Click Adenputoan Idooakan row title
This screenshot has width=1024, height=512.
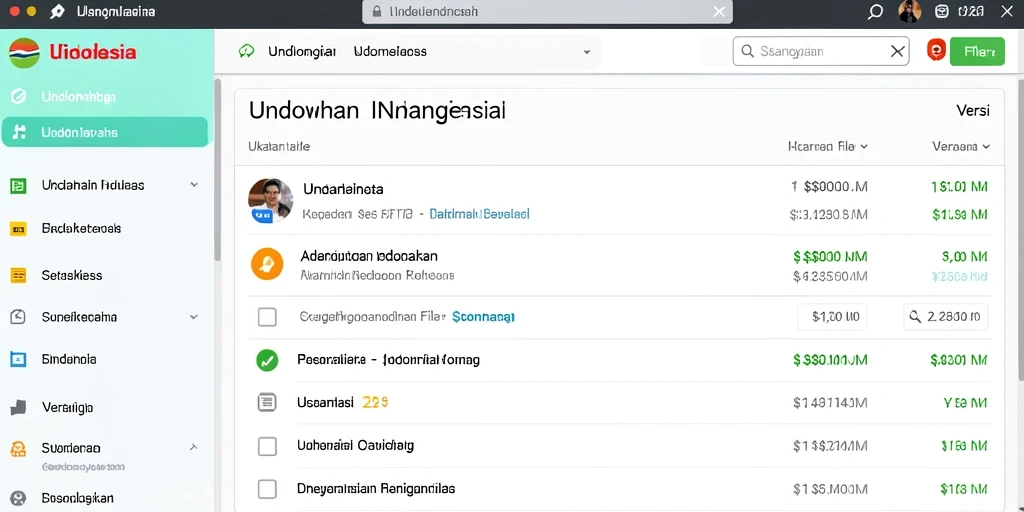pyautogui.click(x=369, y=255)
